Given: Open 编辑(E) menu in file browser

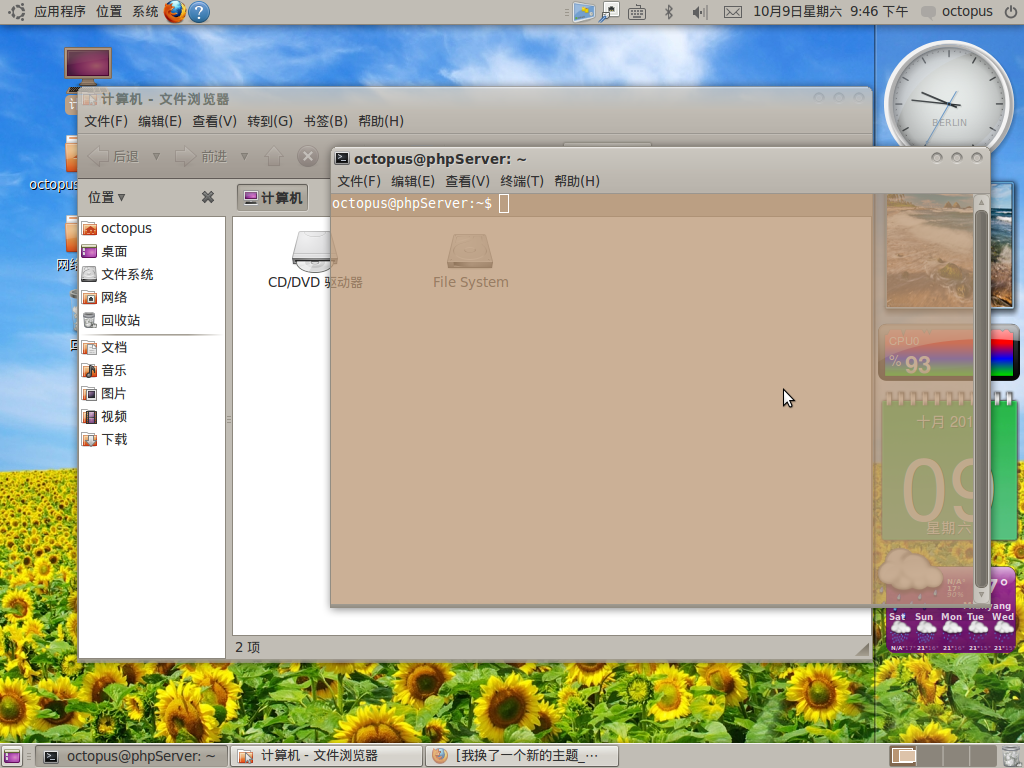Looking at the screenshot, I should [159, 121].
